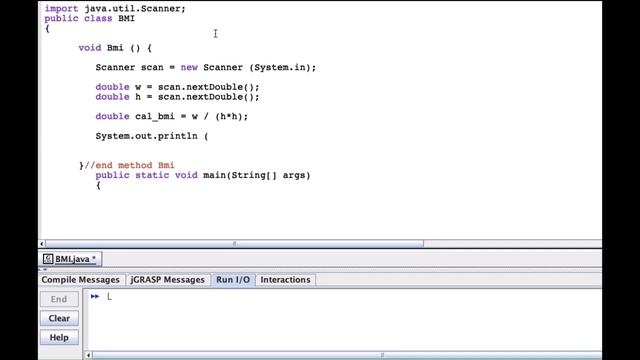
Task: Click the End button
Action: [x=59, y=299]
